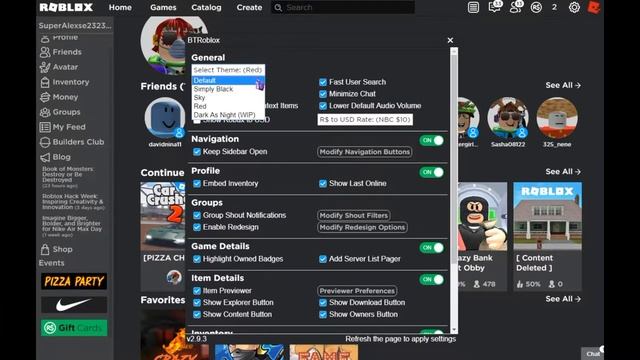640x360 pixels.
Task: Toggle Enable Redesign checkbox
Action: 197,227
